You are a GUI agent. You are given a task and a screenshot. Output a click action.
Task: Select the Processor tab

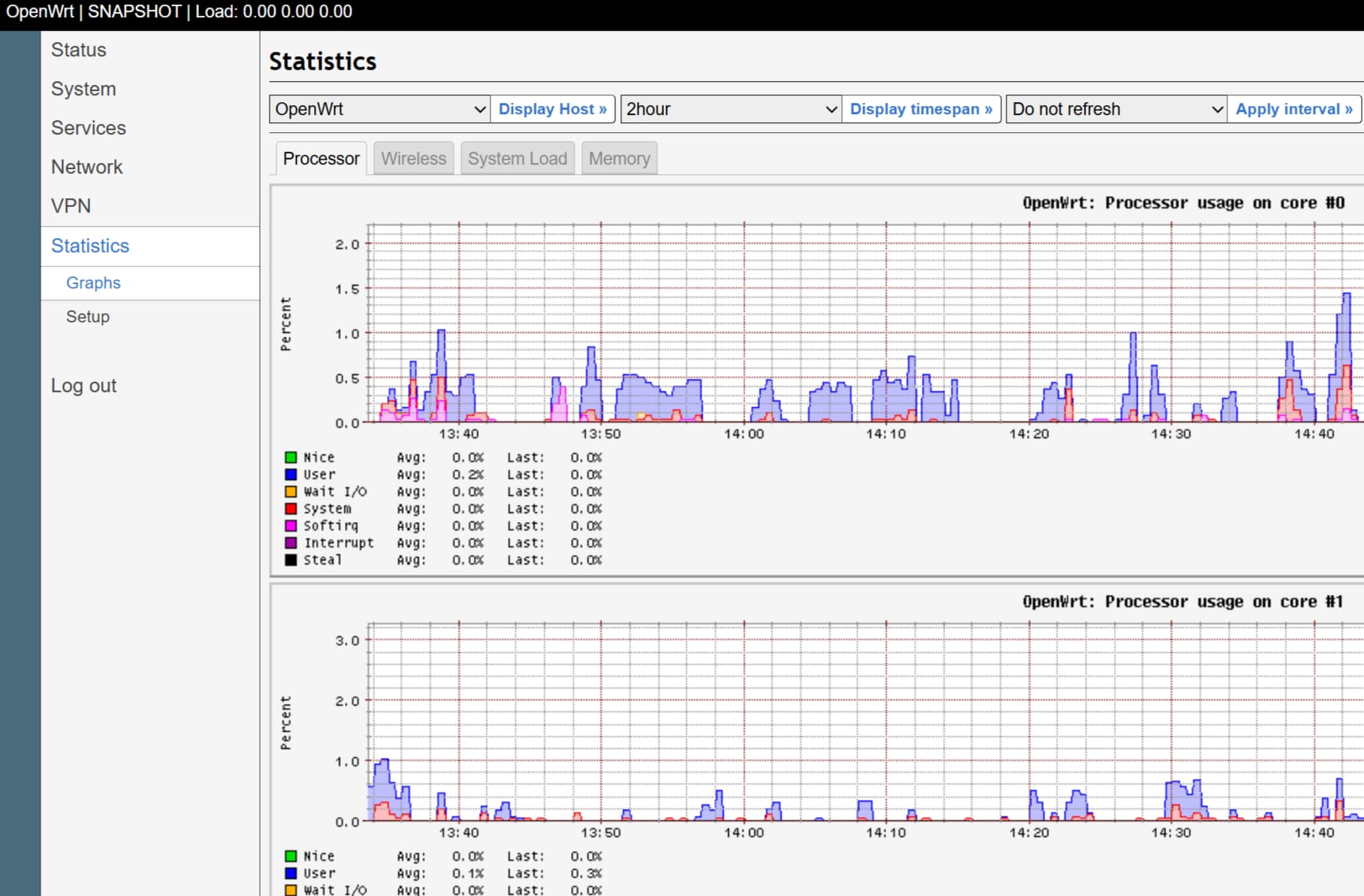[x=321, y=159]
